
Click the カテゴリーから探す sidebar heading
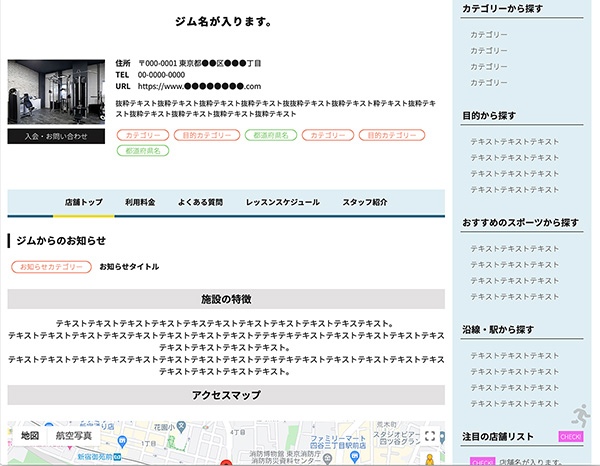[x=502, y=8]
